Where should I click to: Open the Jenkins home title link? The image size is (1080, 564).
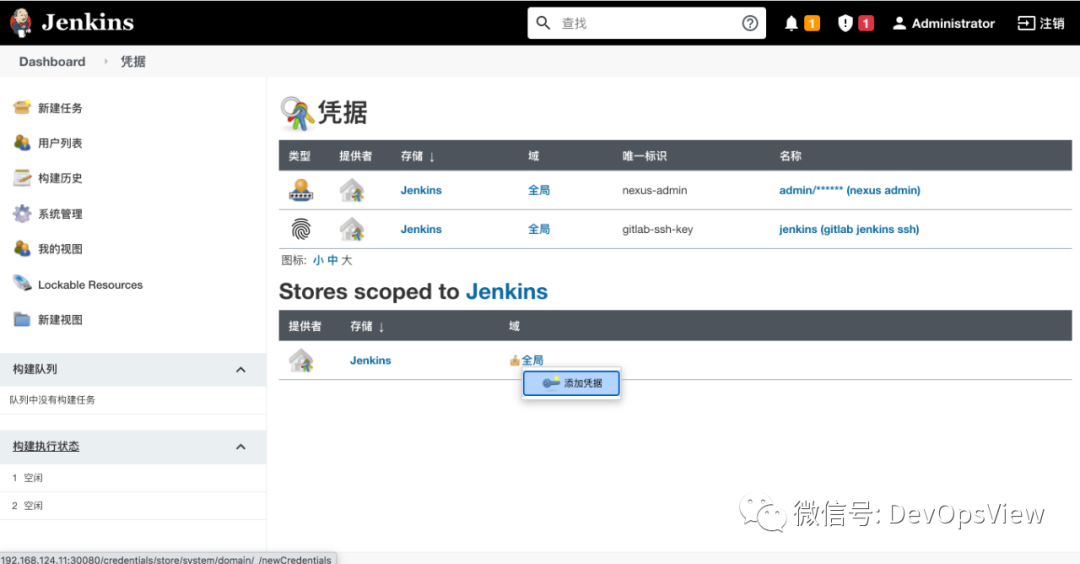click(x=87, y=22)
